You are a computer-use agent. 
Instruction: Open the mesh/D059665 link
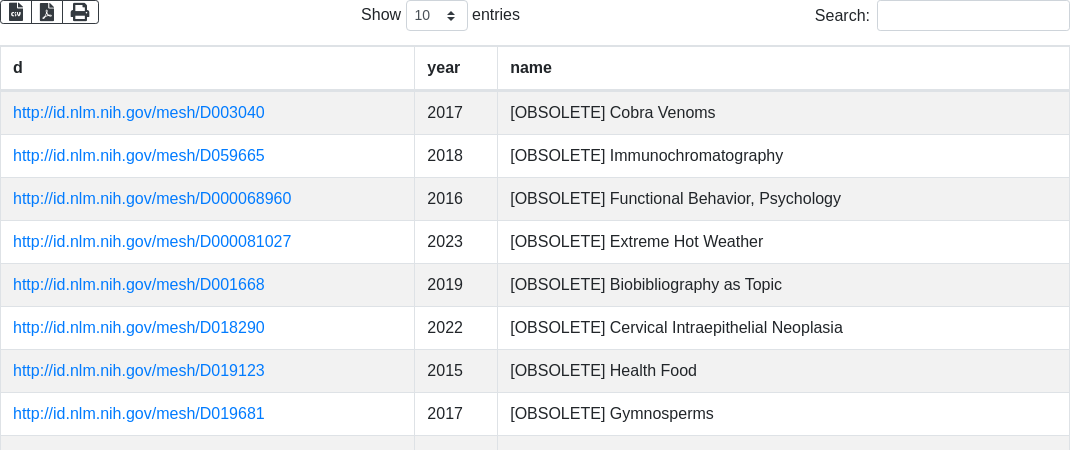point(139,156)
